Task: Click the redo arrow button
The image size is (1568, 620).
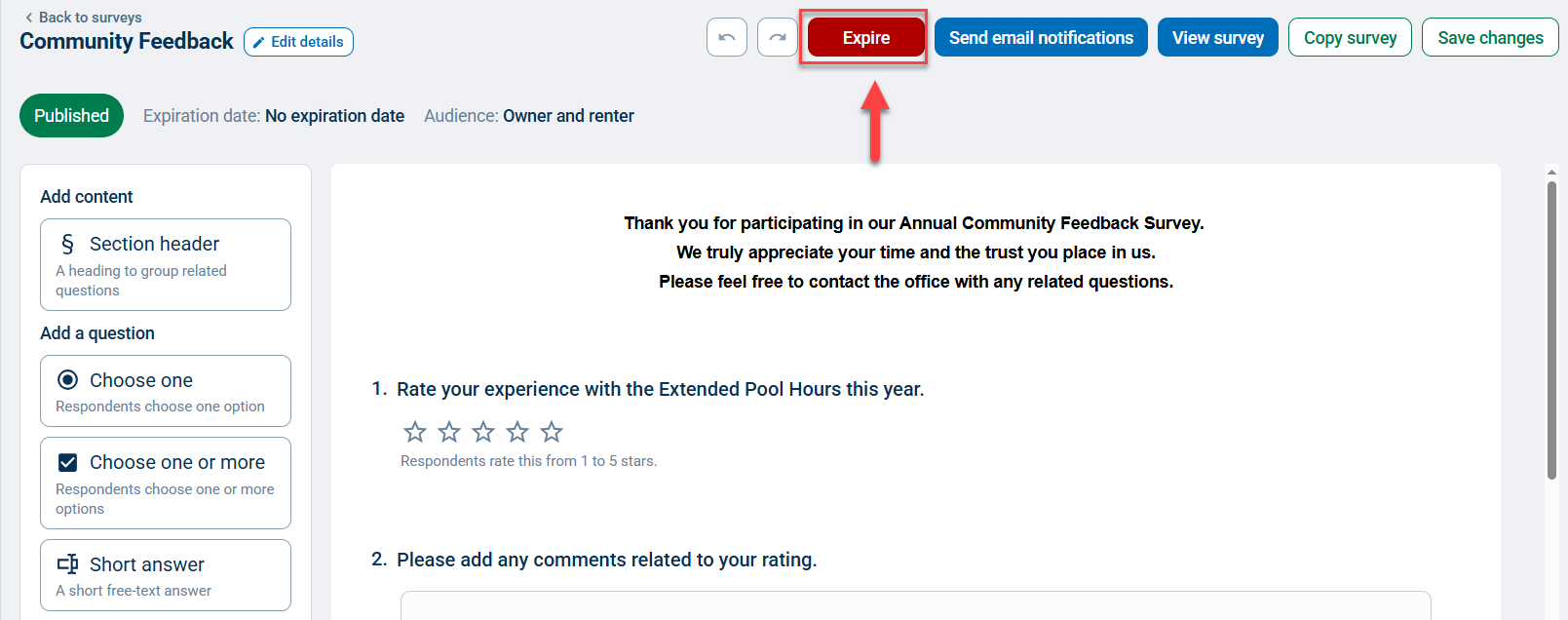Action: (x=777, y=38)
